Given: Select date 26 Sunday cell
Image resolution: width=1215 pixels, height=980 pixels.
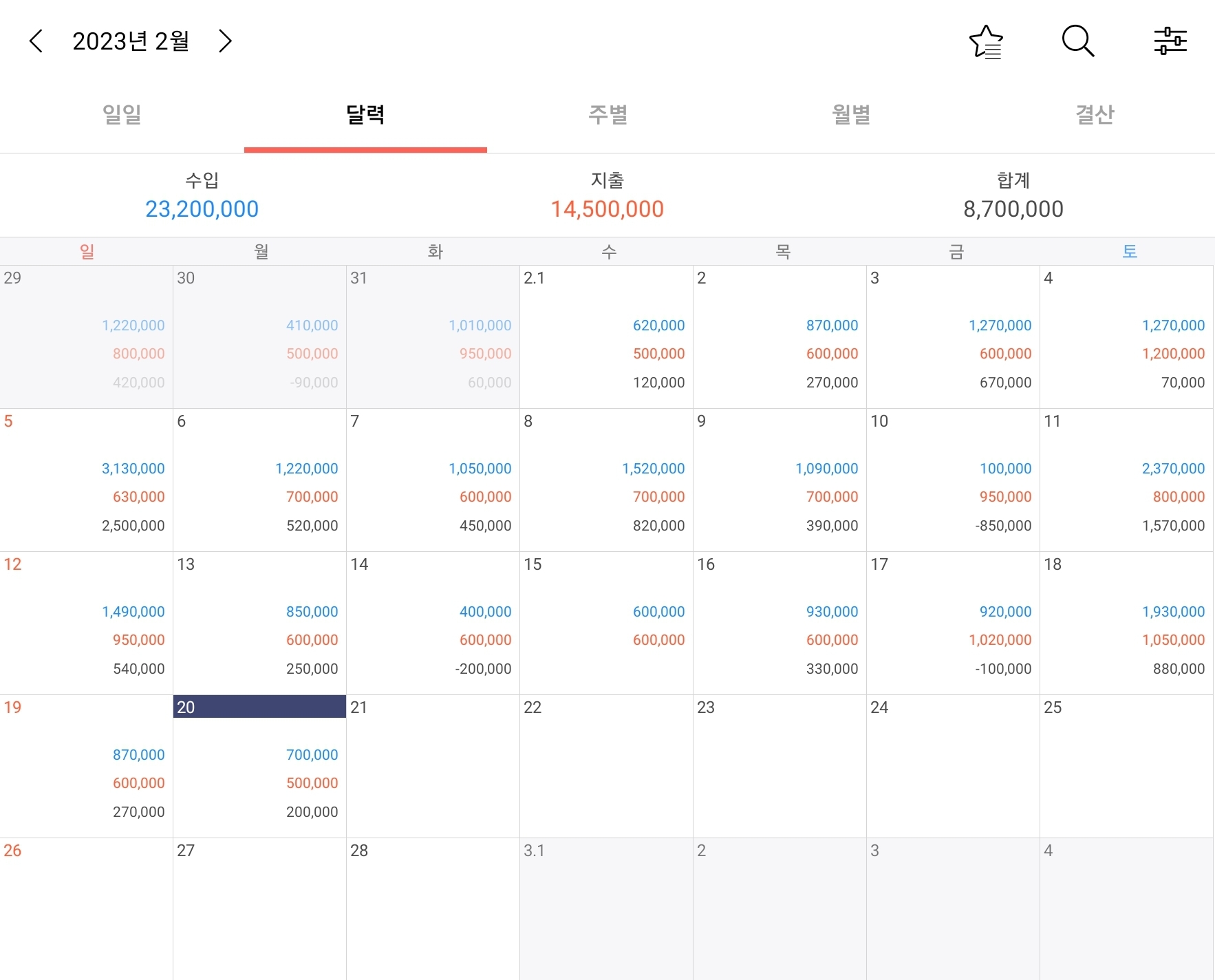Looking at the screenshot, I should pyautogui.click(x=86, y=909).
